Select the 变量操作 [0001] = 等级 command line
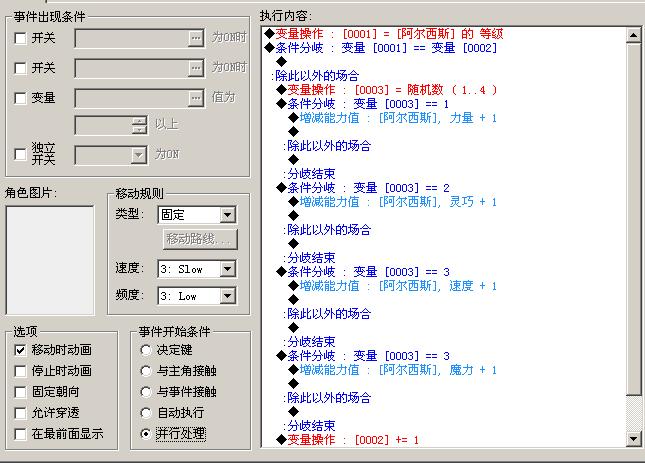 (x=384, y=34)
